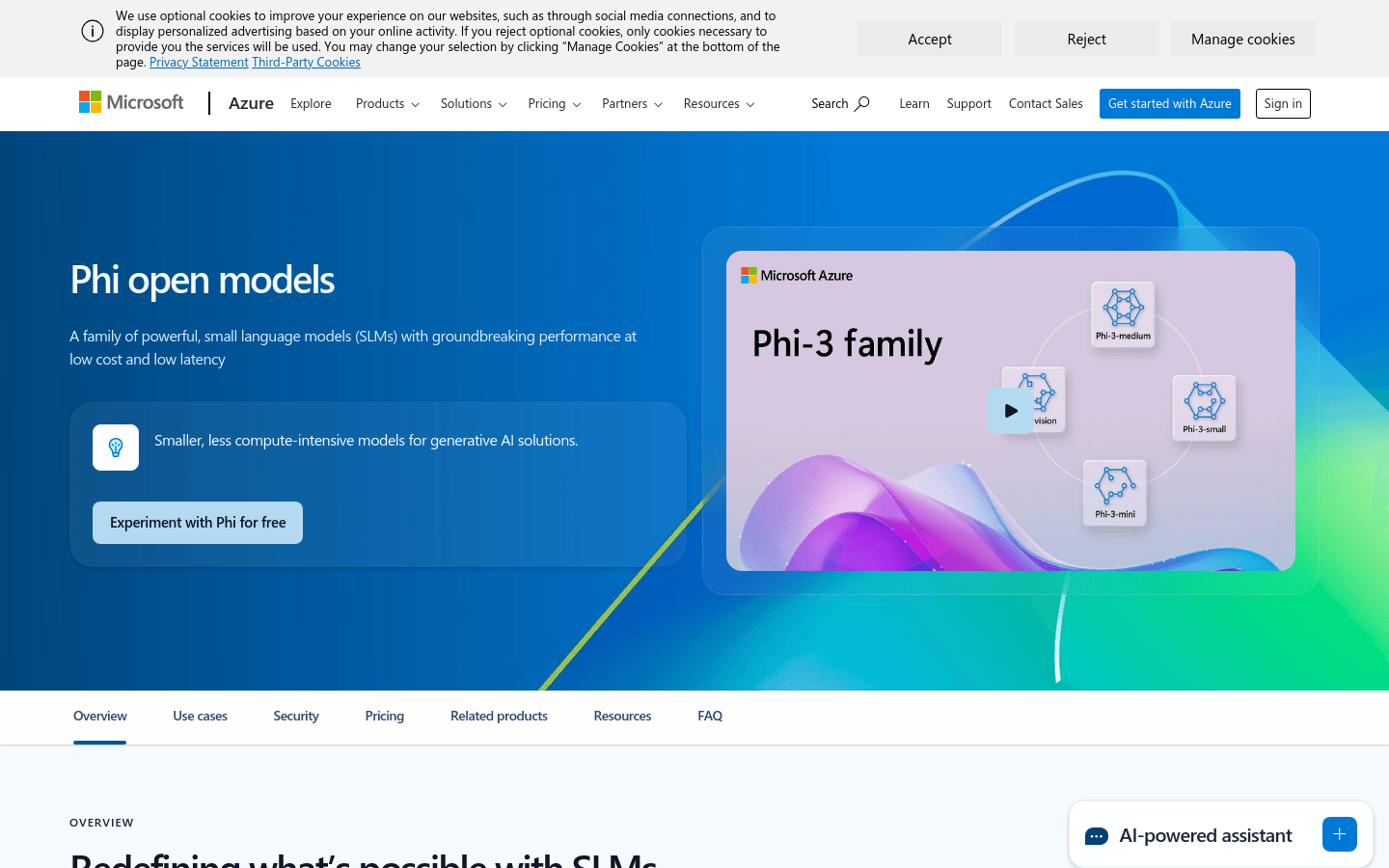The height and width of the screenshot is (868, 1389).
Task: Expand the Partners dropdown menu
Action: pyautogui.click(x=633, y=103)
